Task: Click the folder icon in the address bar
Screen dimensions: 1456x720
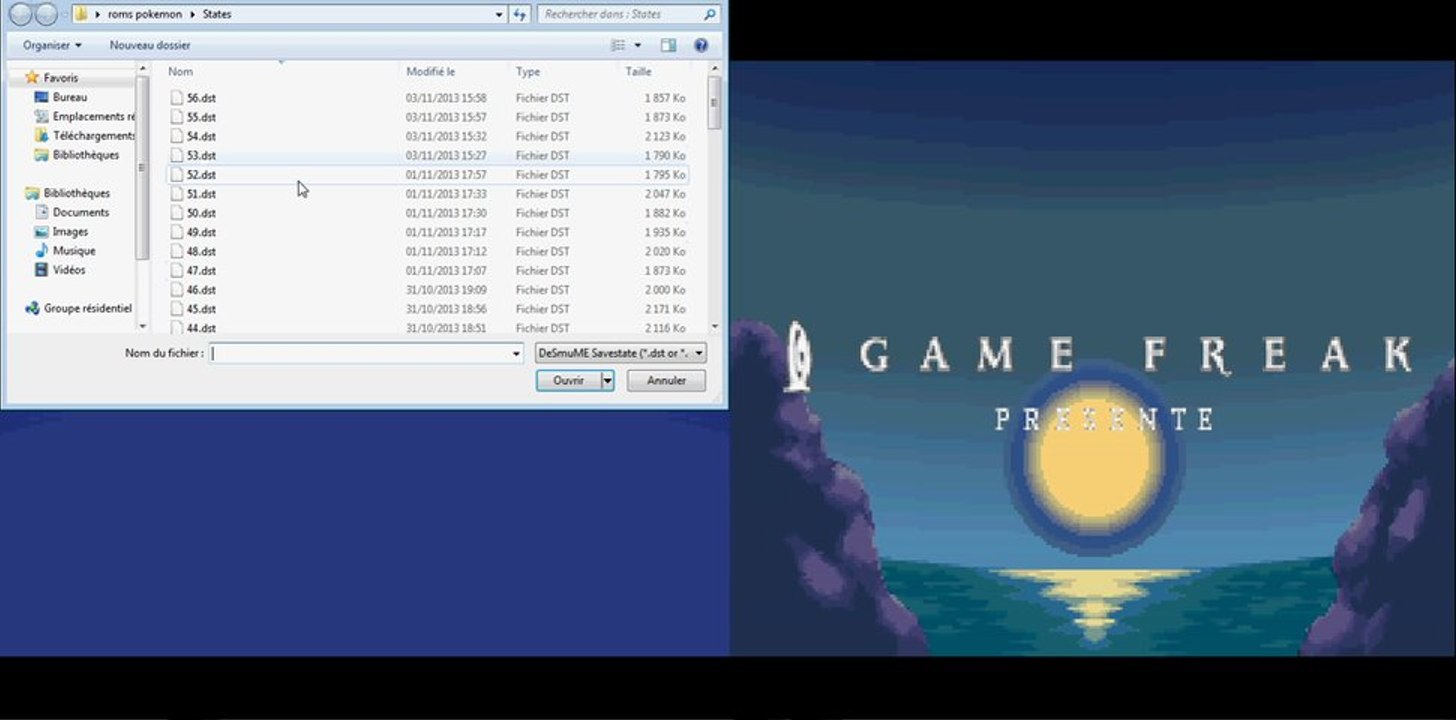Action: click(81, 15)
